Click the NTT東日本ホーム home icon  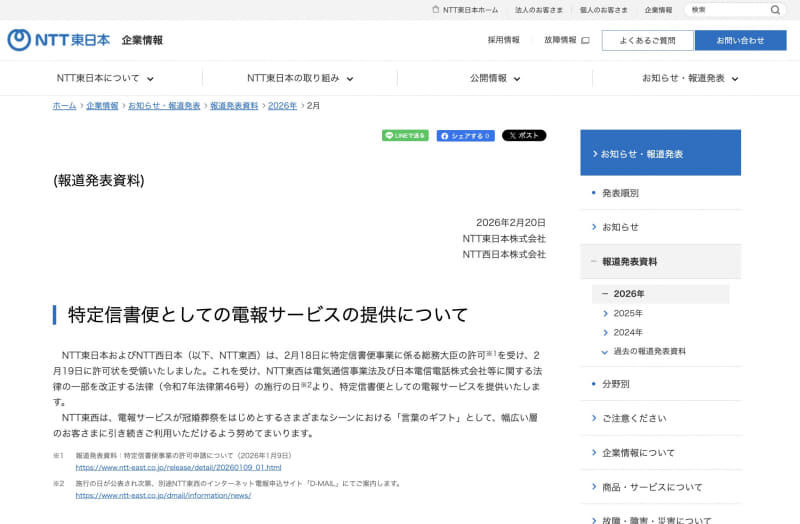click(435, 9)
